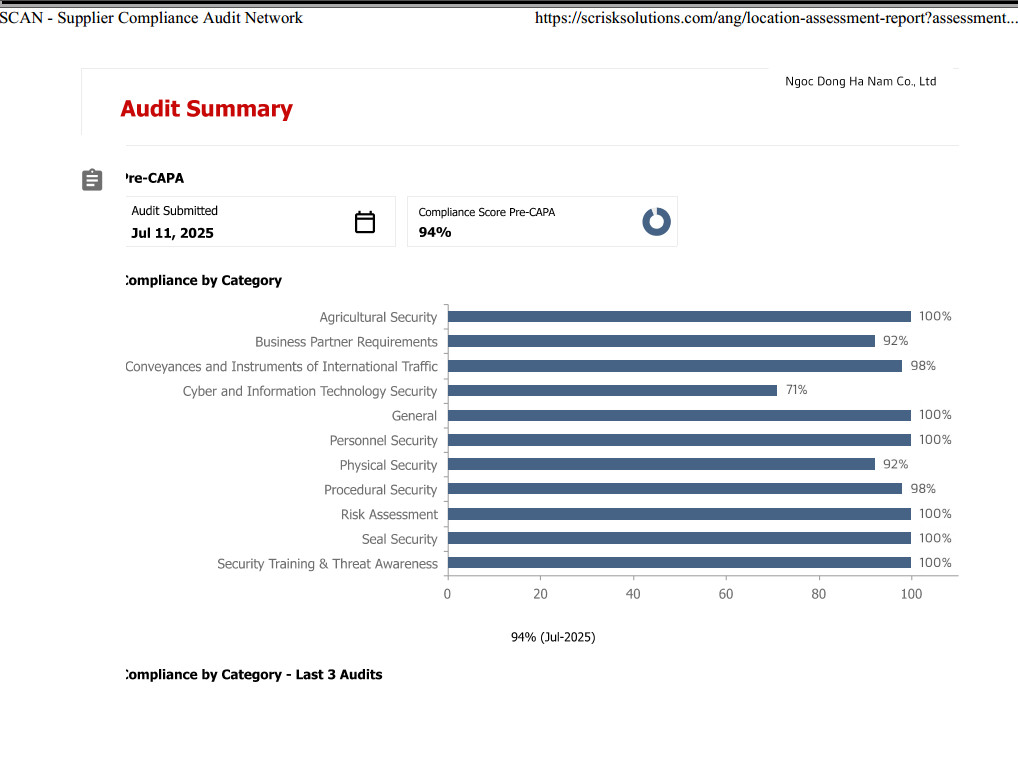The width and height of the screenshot is (1018, 772).
Task: Open the calendar icon for Audit Submitted
Action: coord(364,221)
